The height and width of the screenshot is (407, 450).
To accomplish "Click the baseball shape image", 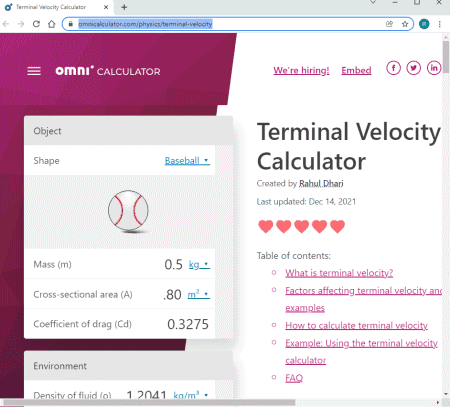I will coord(128,211).
